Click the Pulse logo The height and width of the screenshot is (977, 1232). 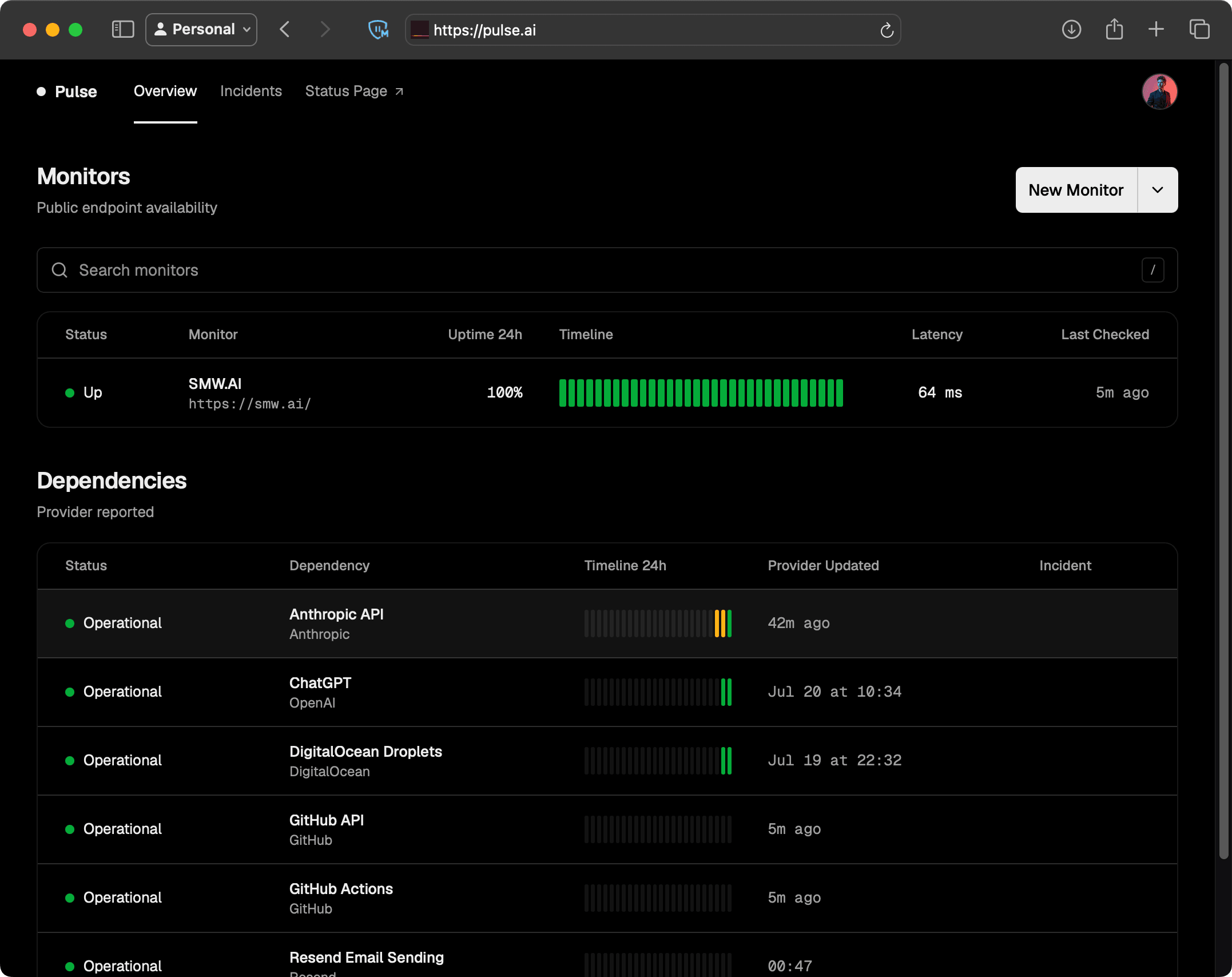[x=67, y=92]
